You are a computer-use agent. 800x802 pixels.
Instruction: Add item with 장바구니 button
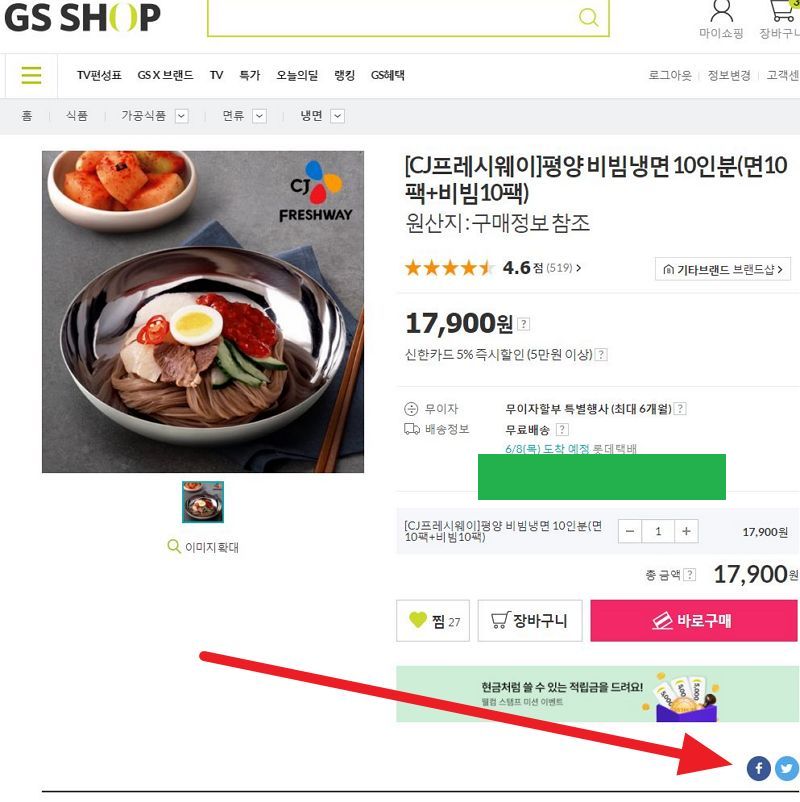(530, 620)
